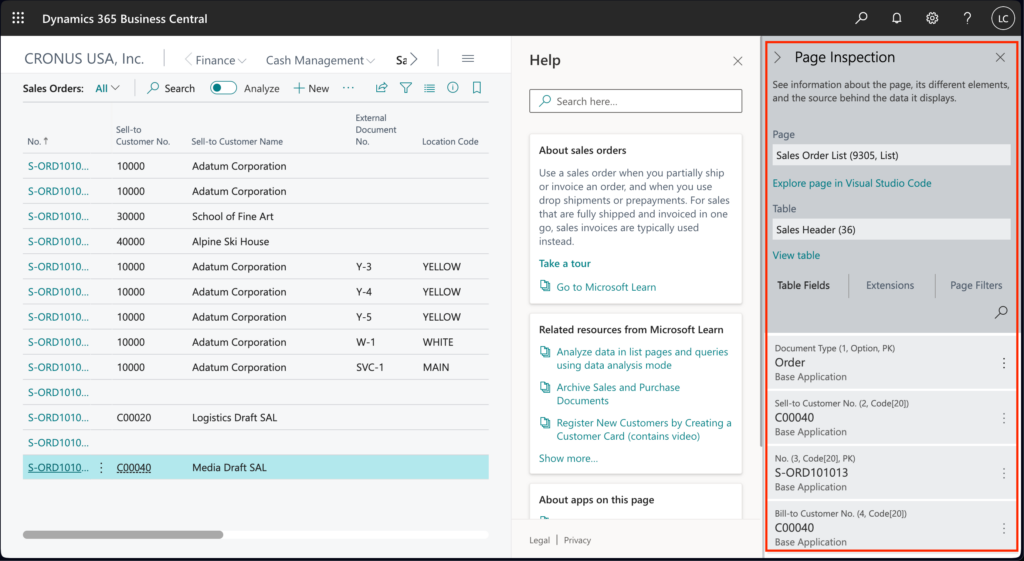Open the Help question mark icon
This screenshot has width=1024, height=561.
[967, 18]
